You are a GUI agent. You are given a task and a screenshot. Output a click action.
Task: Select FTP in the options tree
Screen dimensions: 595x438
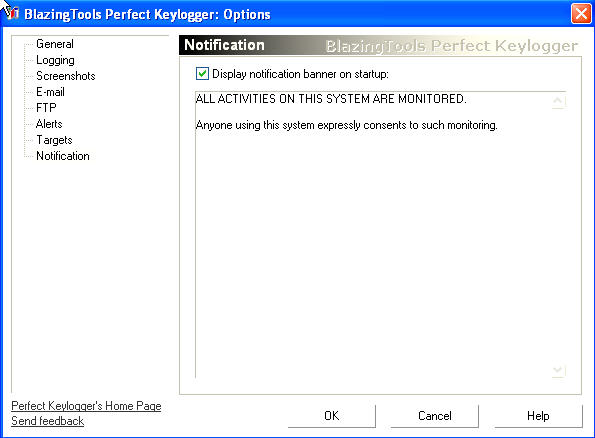46,108
